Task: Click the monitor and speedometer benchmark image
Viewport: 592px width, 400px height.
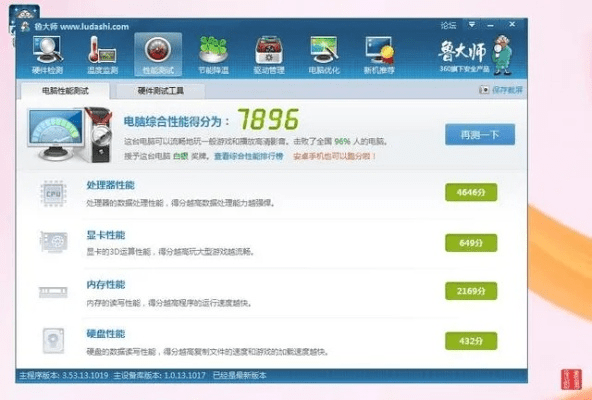Action: [x=70, y=134]
